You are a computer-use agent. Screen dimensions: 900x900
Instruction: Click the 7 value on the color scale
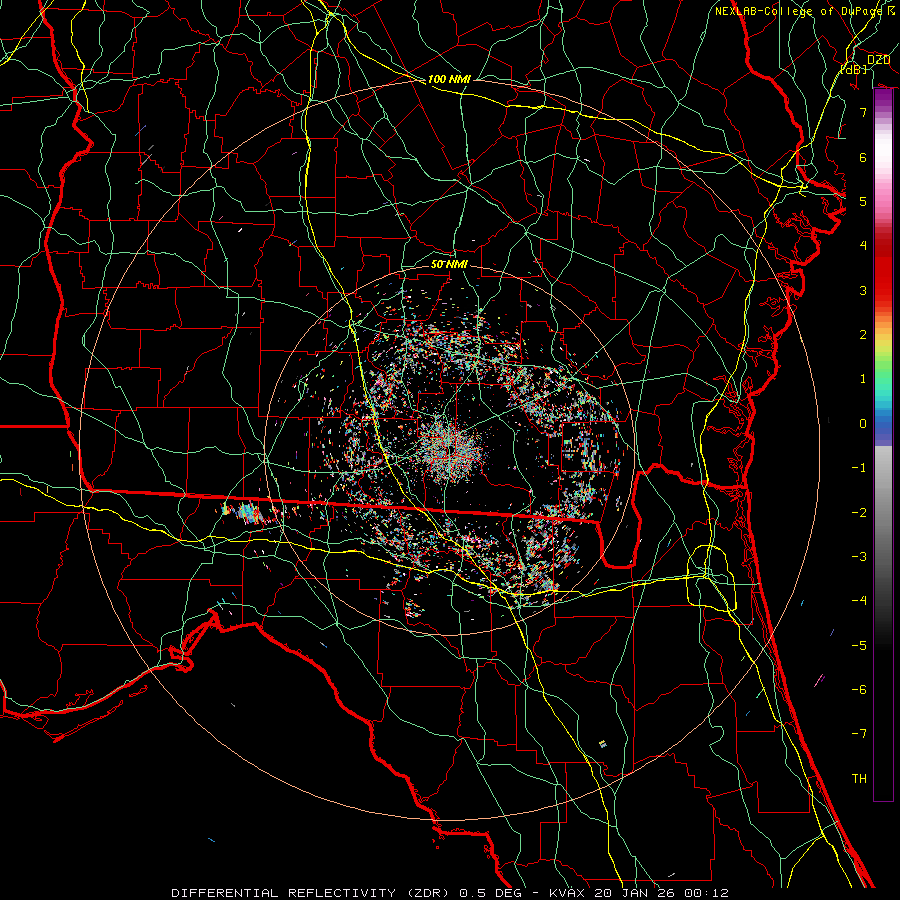pos(863,112)
